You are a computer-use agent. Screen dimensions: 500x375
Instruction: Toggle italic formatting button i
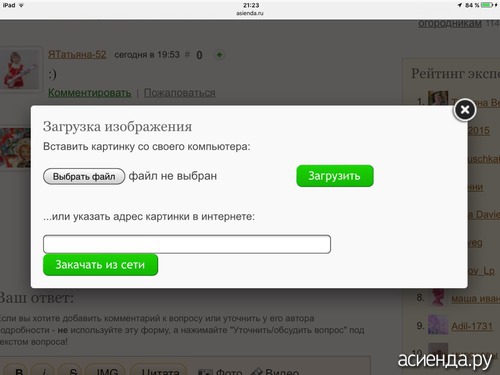tap(44, 371)
